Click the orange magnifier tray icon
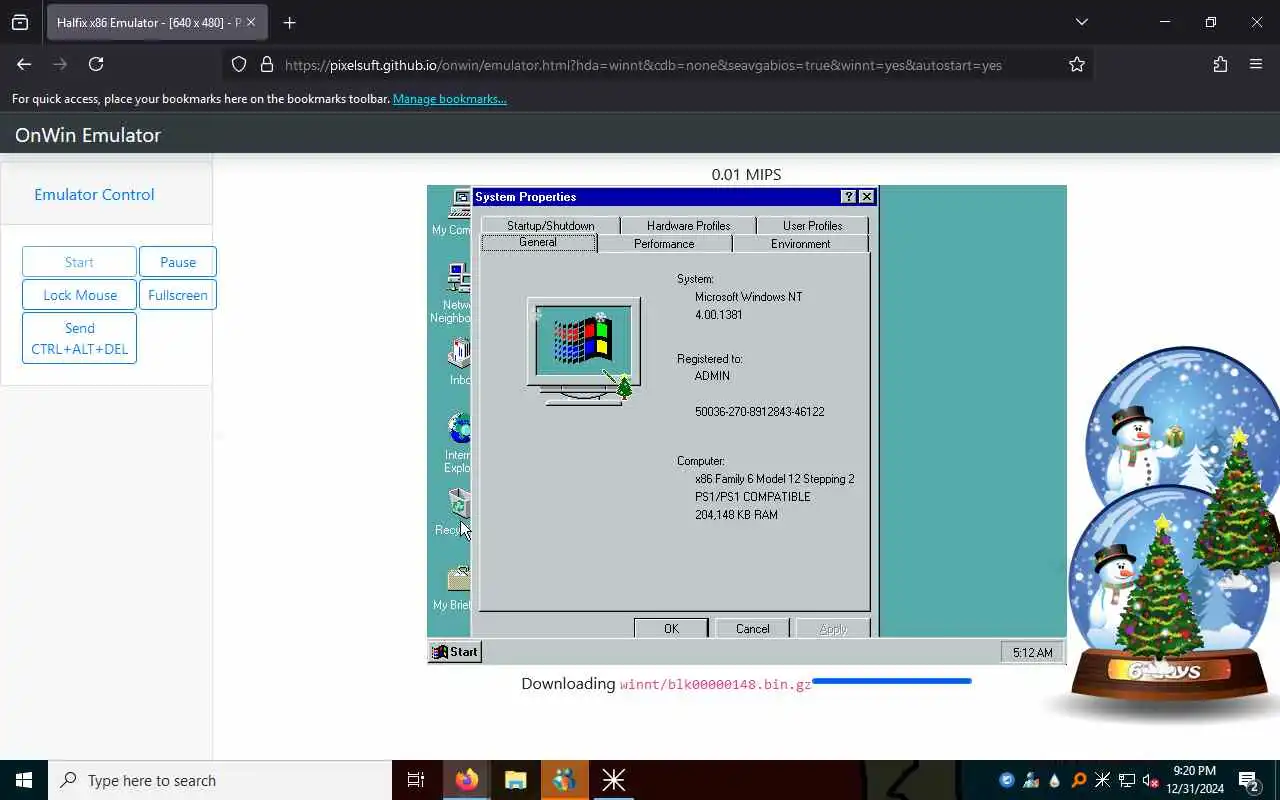The width and height of the screenshot is (1280, 800). [1079, 780]
